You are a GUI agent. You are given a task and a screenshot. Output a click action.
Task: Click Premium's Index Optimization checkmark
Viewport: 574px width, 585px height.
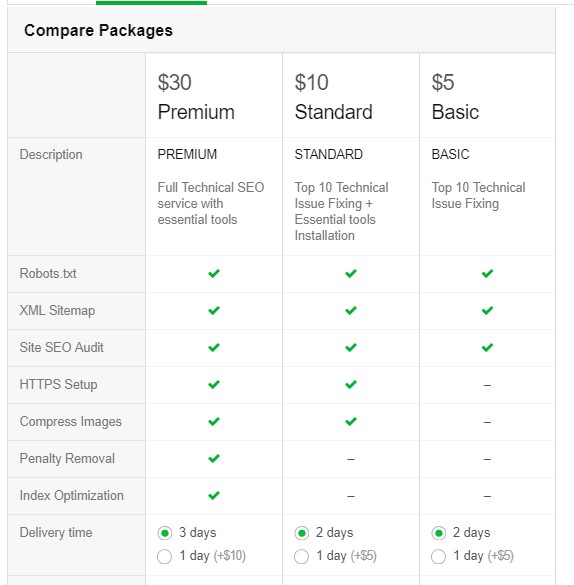pyautogui.click(x=214, y=495)
